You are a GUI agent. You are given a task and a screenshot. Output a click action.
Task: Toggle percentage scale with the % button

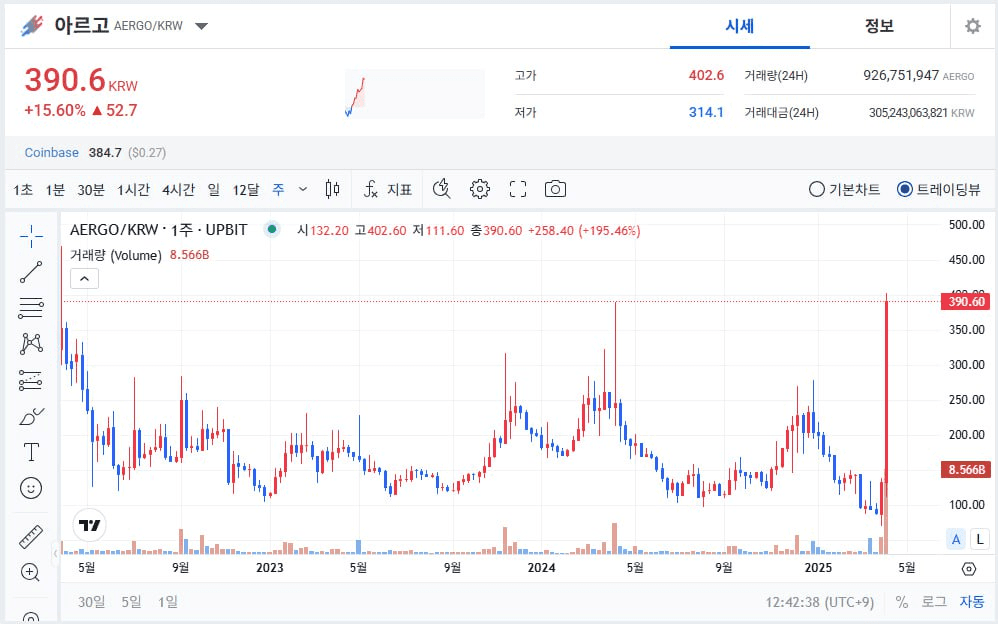[900, 602]
